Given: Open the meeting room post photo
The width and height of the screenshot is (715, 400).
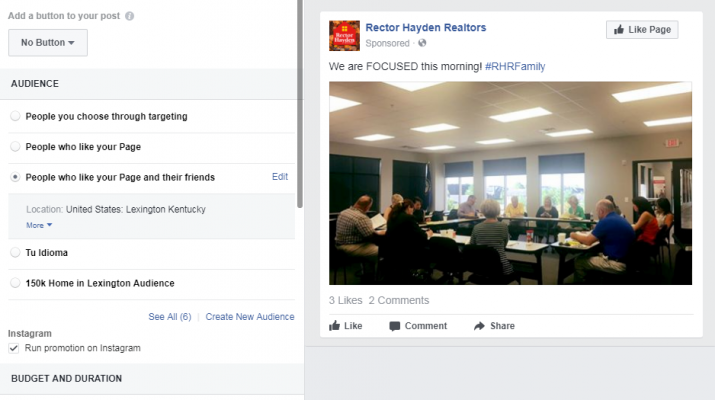Looking at the screenshot, I should click(510, 183).
